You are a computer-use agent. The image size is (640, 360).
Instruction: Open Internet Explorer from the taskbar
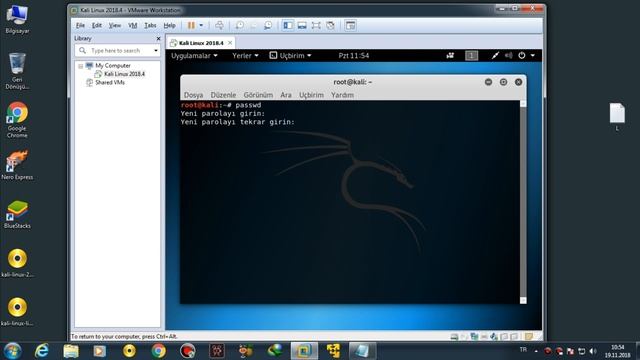42,351
